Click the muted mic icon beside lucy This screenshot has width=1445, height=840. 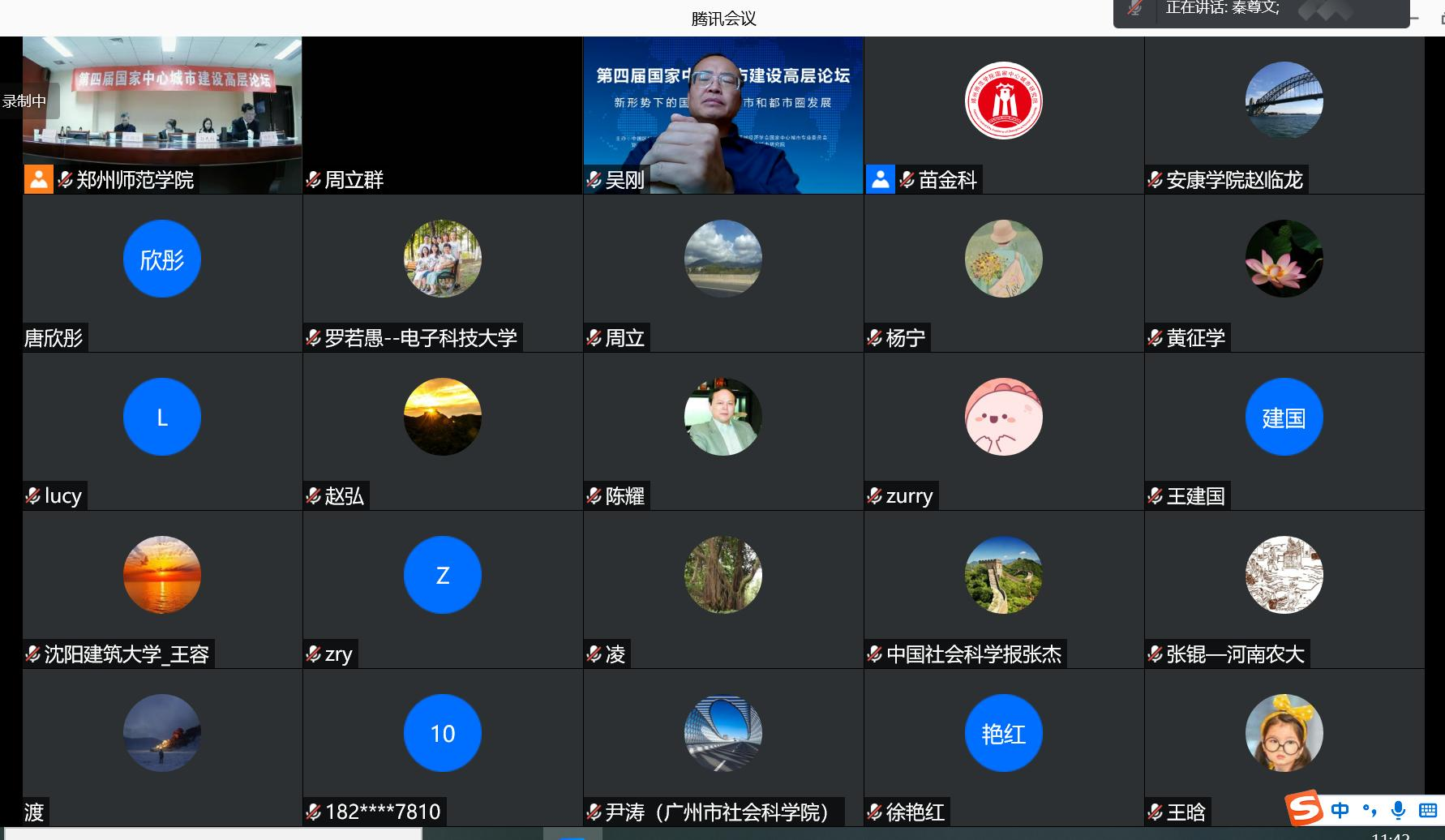[x=32, y=496]
